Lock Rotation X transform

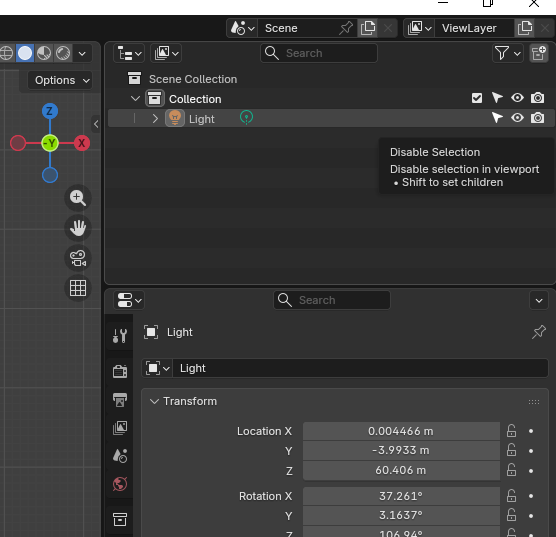pyautogui.click(x=511, y=496)
